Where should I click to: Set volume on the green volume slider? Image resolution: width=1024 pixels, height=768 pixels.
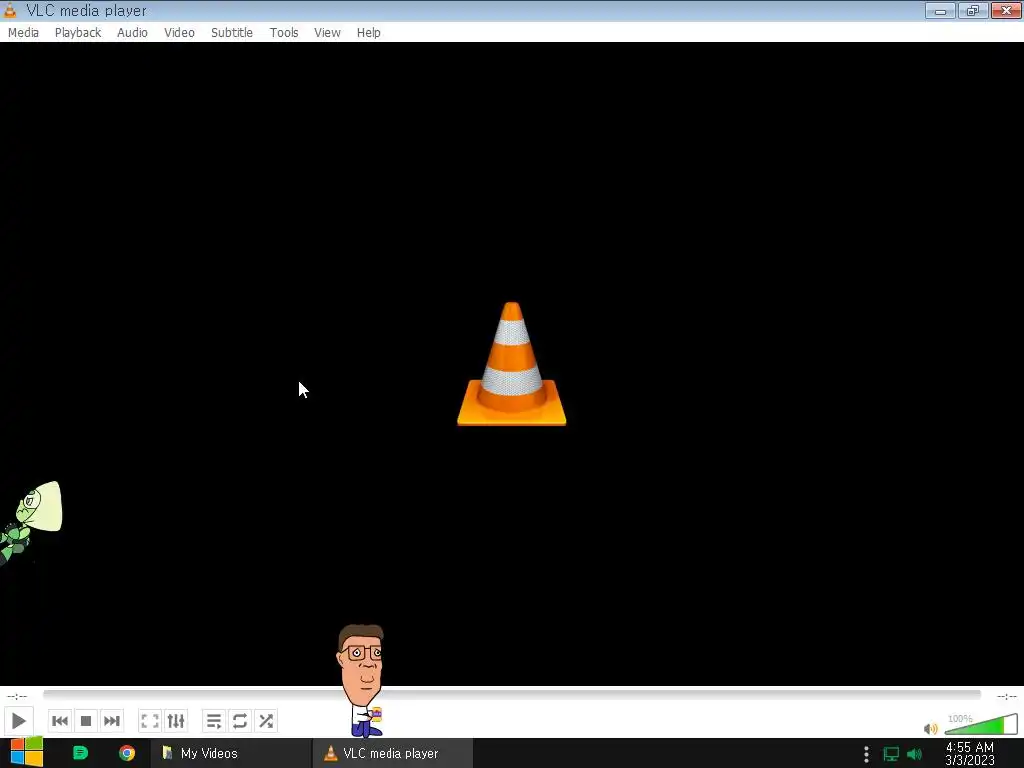pos(981,724)
